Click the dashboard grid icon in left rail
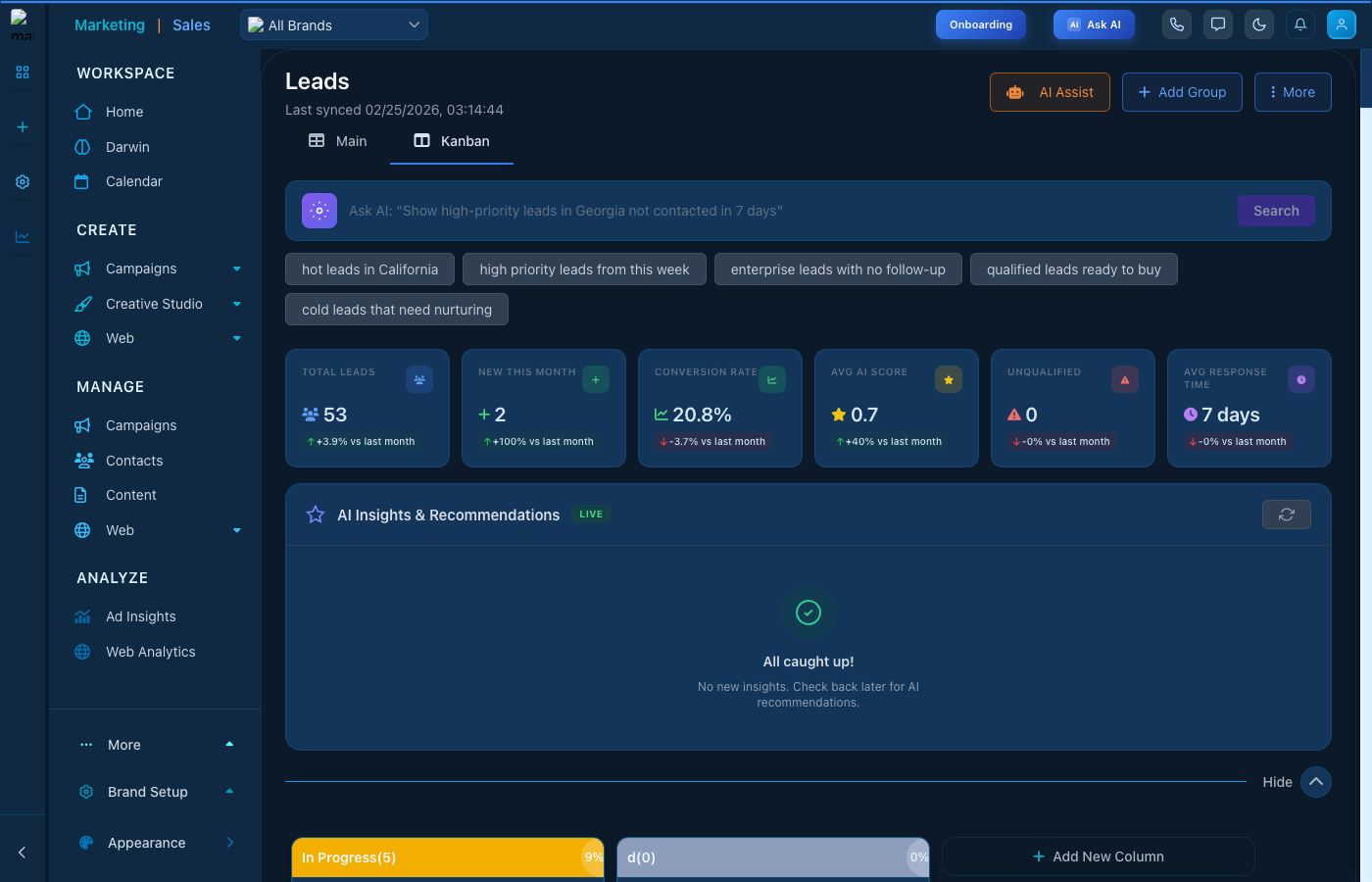This screenshot has width=1372, height=882. 23,73
